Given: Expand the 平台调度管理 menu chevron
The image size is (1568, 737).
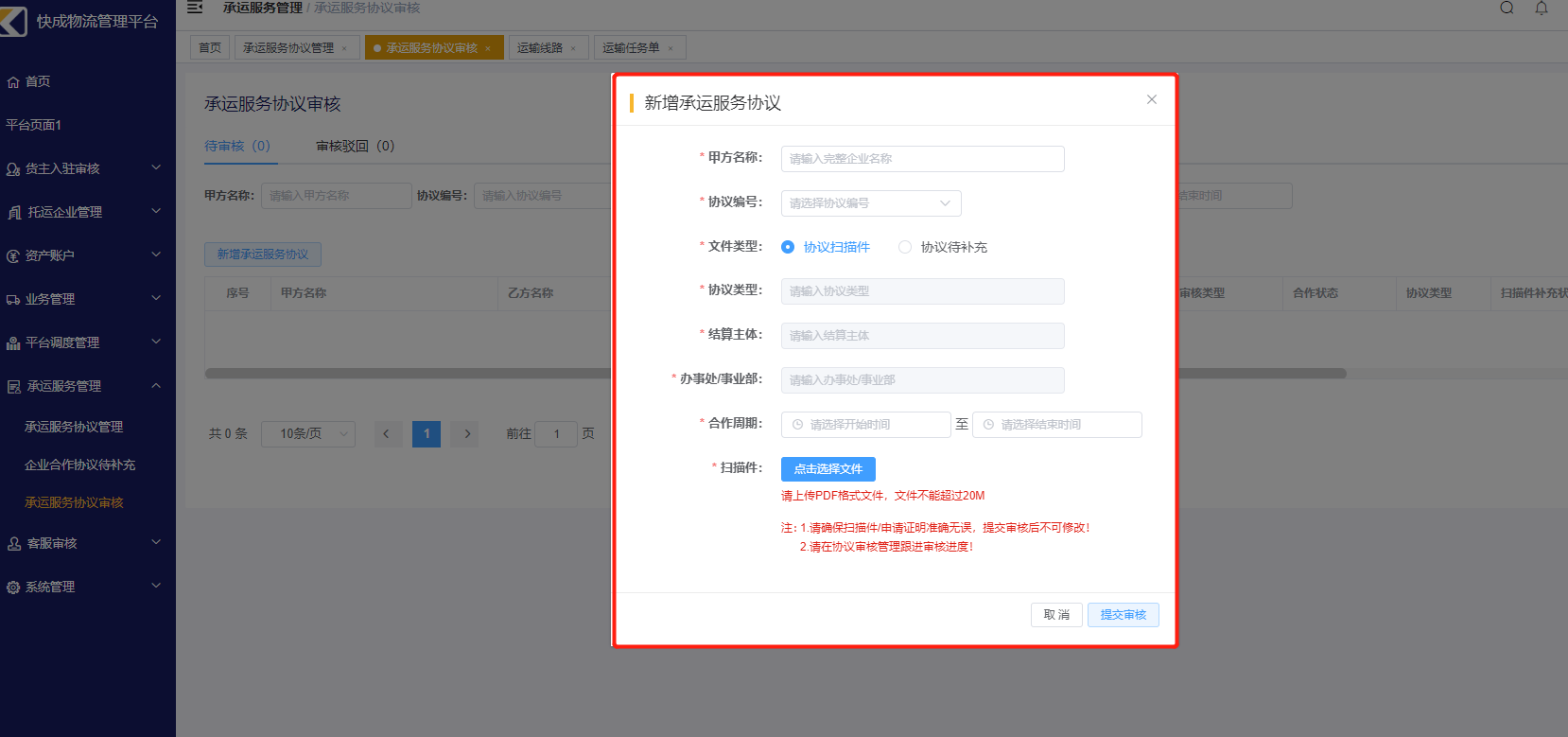Looking at the screenshot, I should (156, 342).
